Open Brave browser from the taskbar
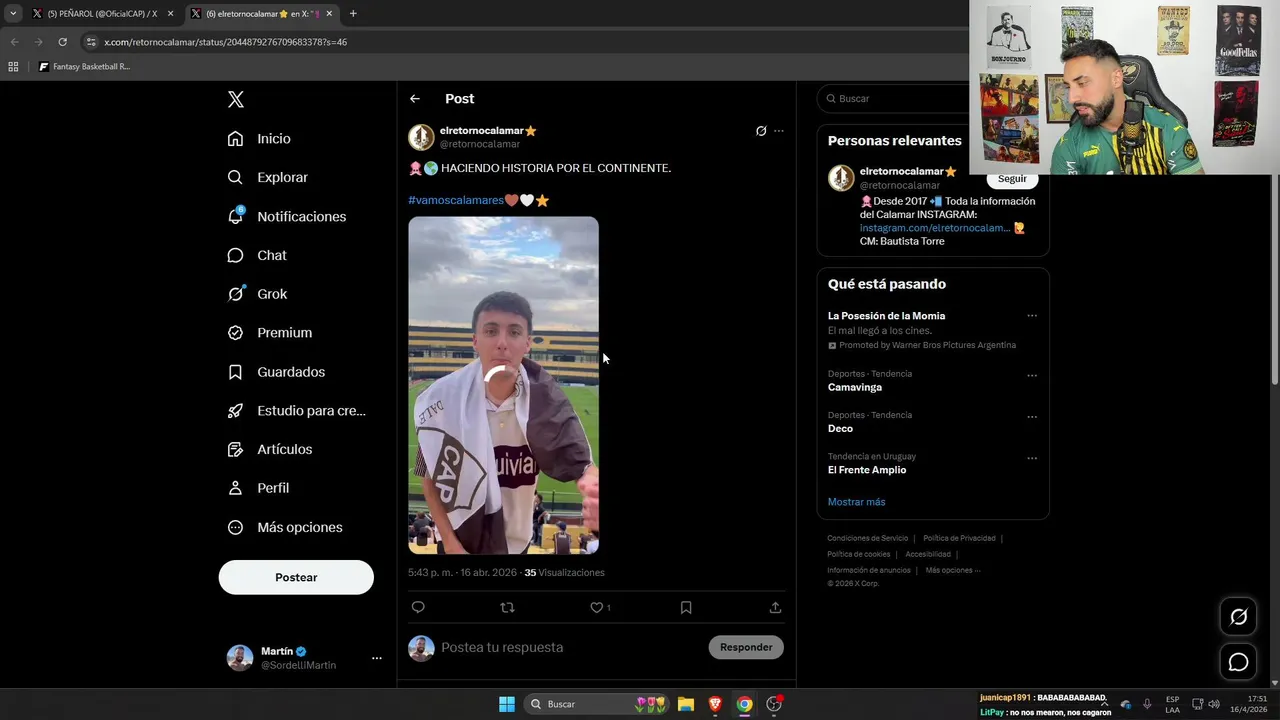This screenshot has height=720, width=1280. [715, 704]
